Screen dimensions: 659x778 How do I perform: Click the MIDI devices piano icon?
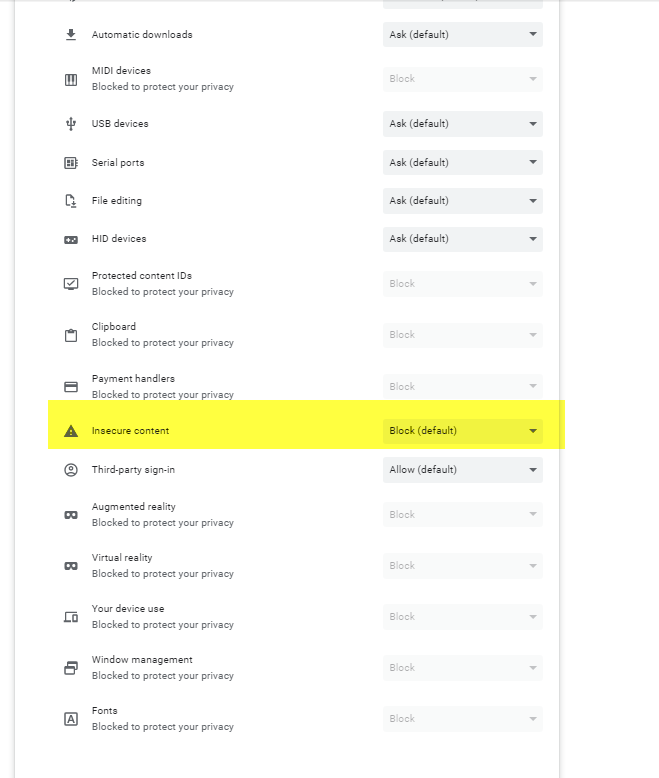(x=71, y=79)
